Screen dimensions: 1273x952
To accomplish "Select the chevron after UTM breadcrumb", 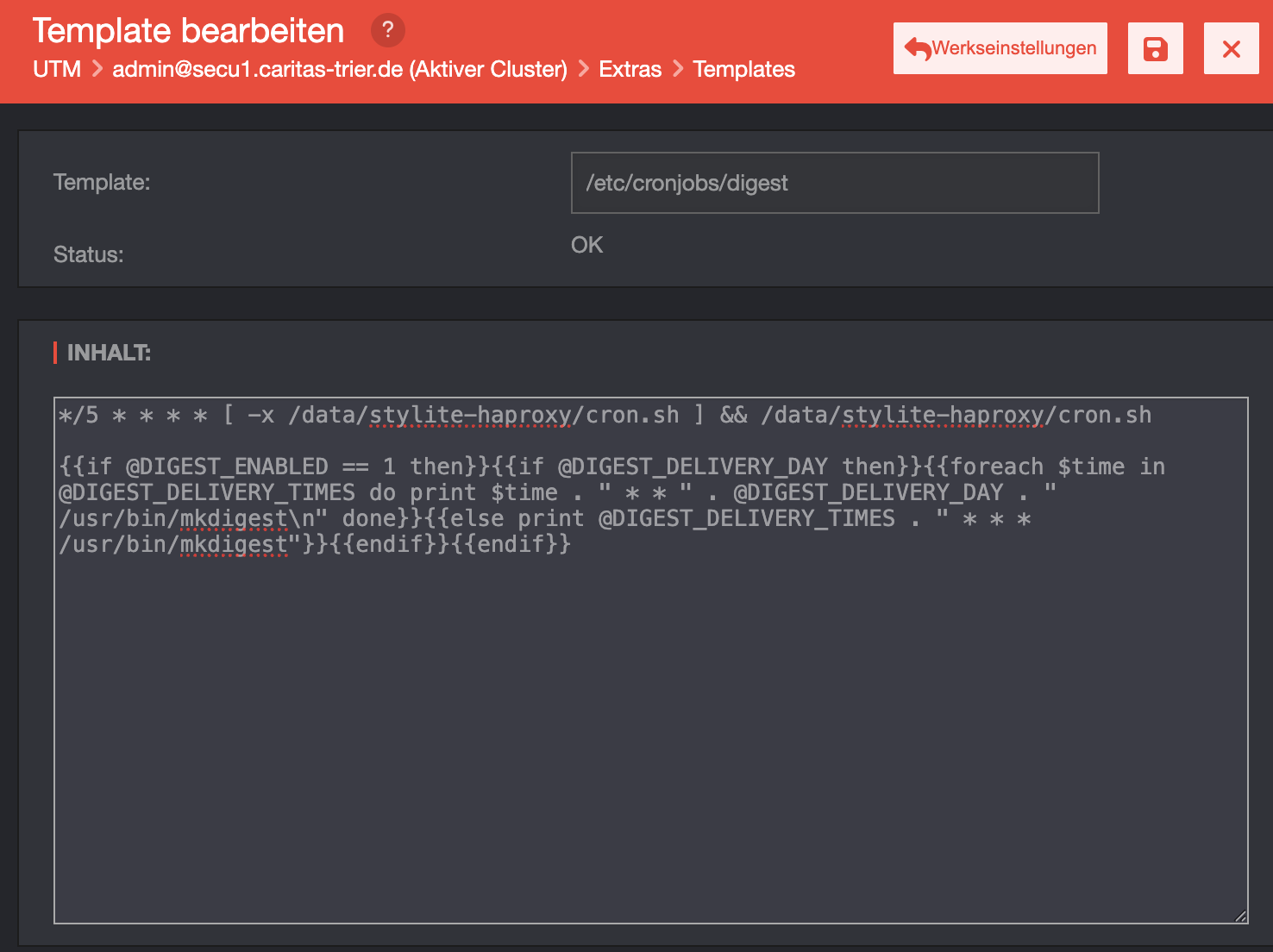I will pyautogui.click(x=95, y=69).
